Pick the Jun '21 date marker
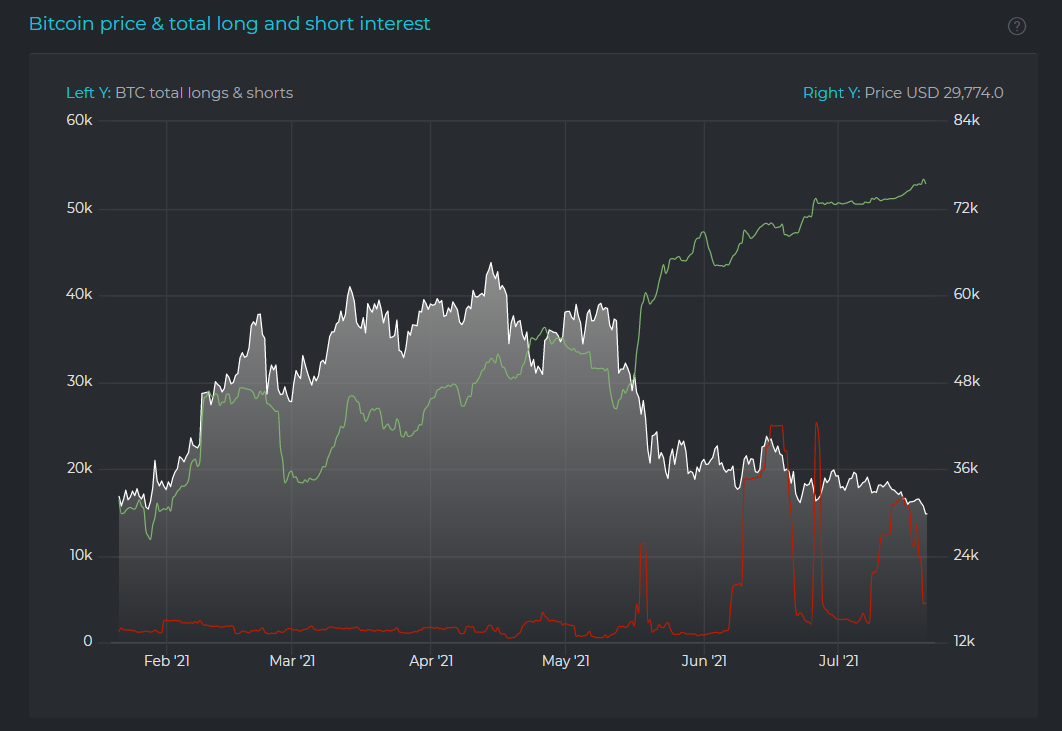 (x=703, y=661)
